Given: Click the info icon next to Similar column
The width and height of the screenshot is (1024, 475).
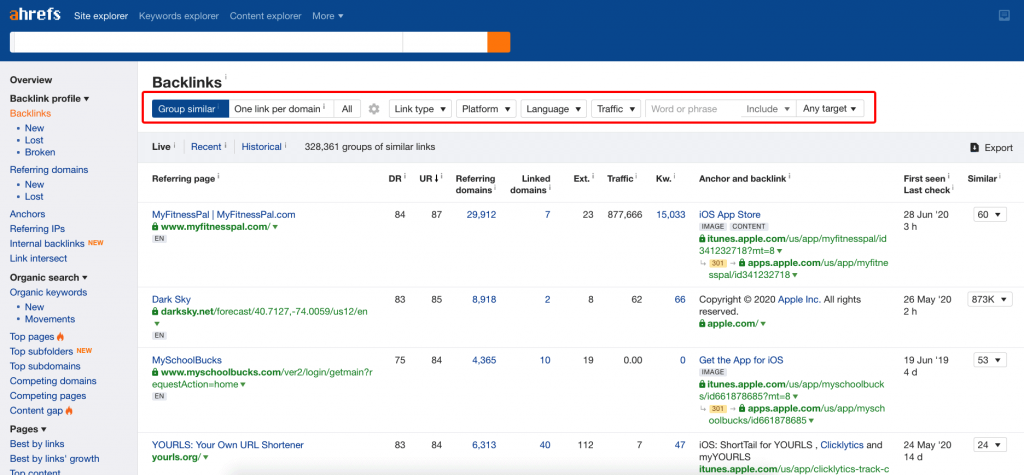Looking at the screenshot, I should pos(1000,176).
